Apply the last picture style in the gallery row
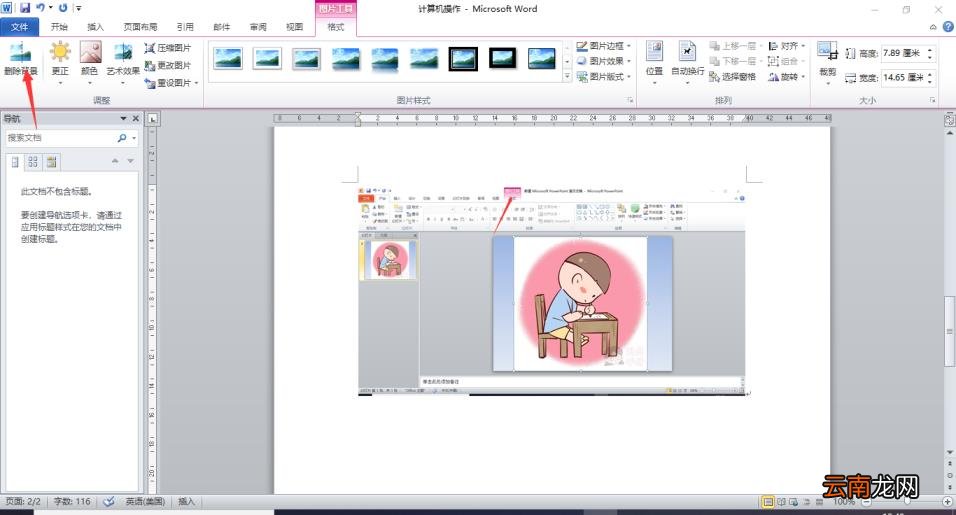 [x=541, y=59]
